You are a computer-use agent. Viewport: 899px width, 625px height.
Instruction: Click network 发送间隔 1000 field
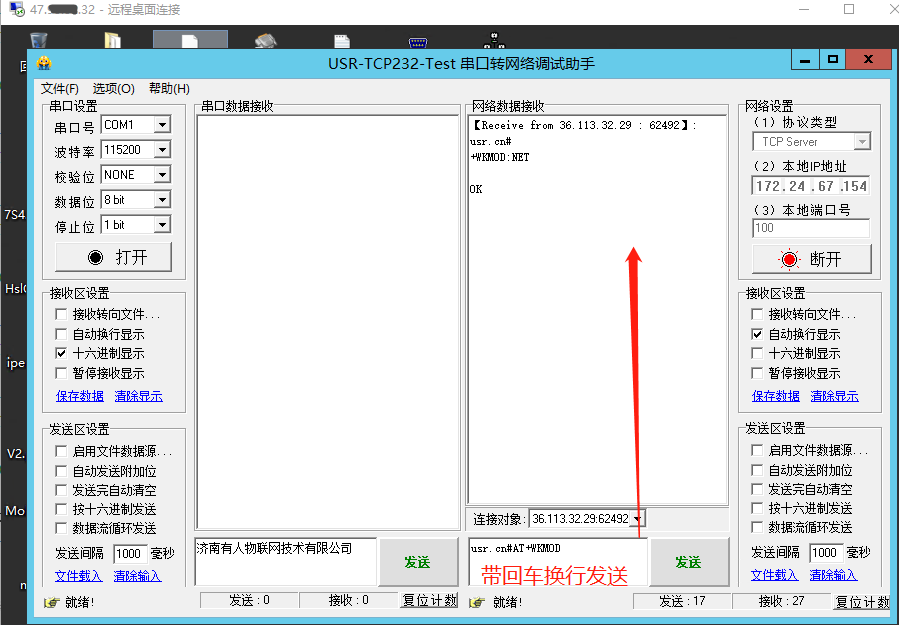tap(826, 553)
